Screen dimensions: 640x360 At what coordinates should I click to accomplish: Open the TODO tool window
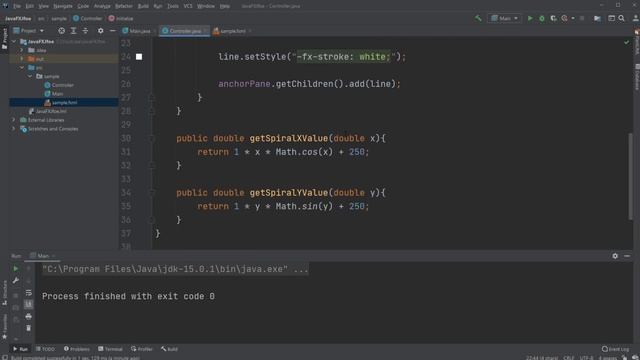pos(45,349)
